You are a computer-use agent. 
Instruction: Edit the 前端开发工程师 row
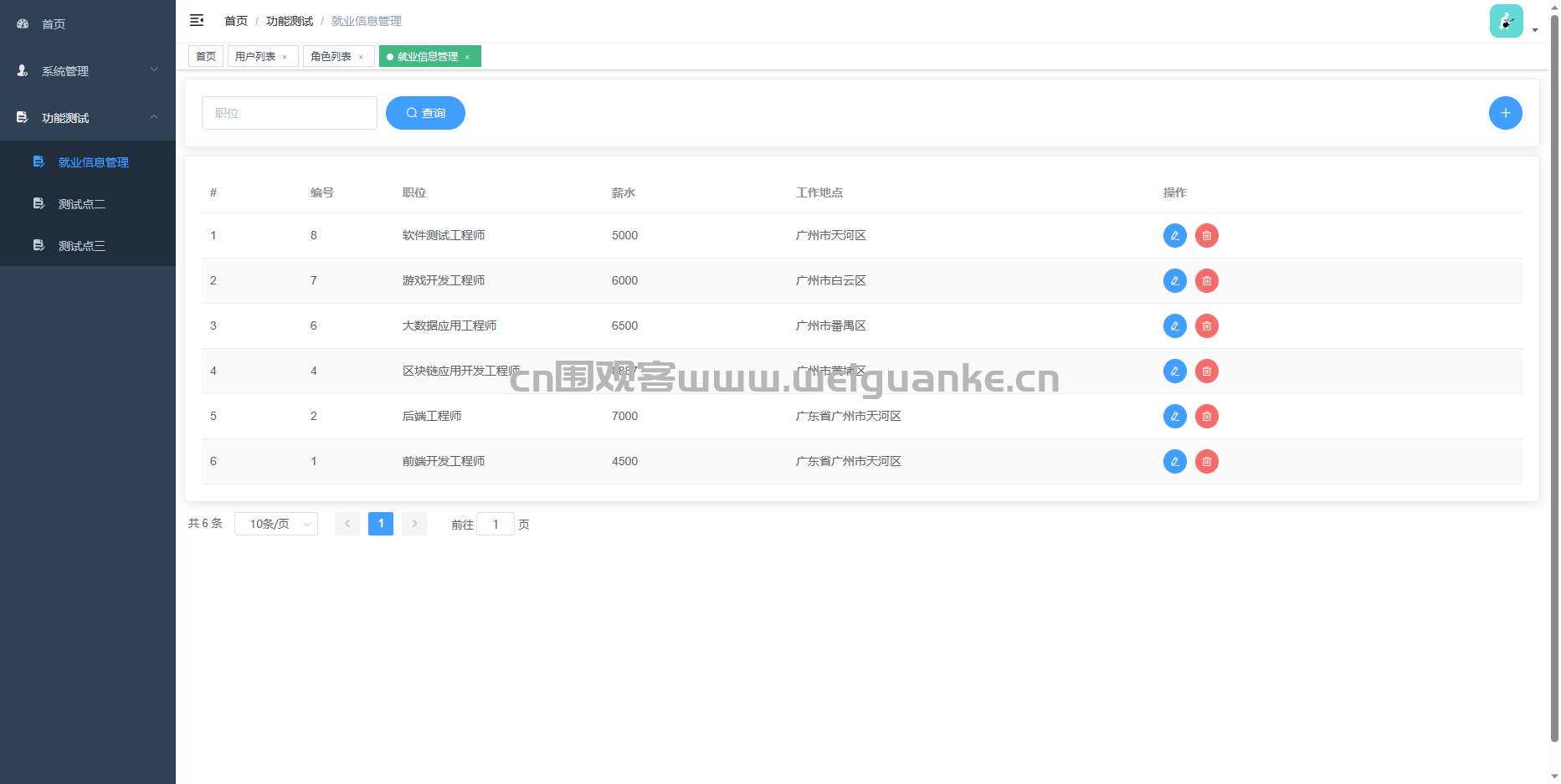click(1174, 462)
